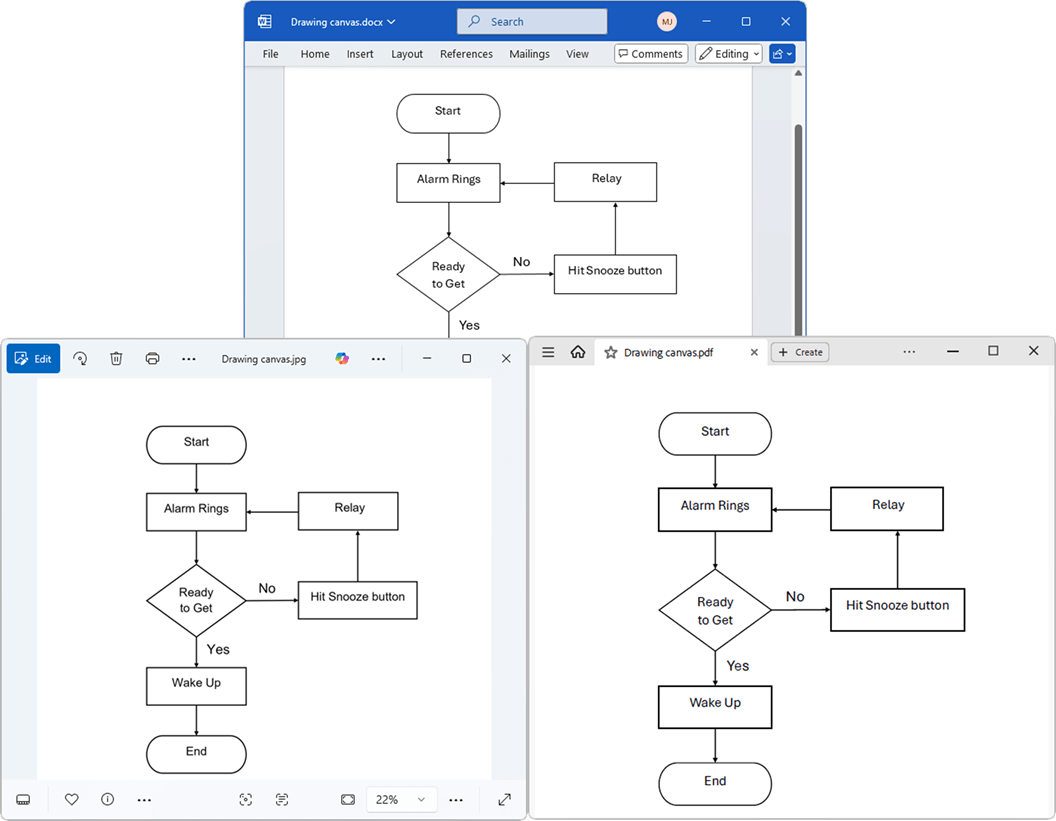Viewport: 1056px width, 821px height.
Task: Toggle the filmstrip view icon
Action: 23,799
